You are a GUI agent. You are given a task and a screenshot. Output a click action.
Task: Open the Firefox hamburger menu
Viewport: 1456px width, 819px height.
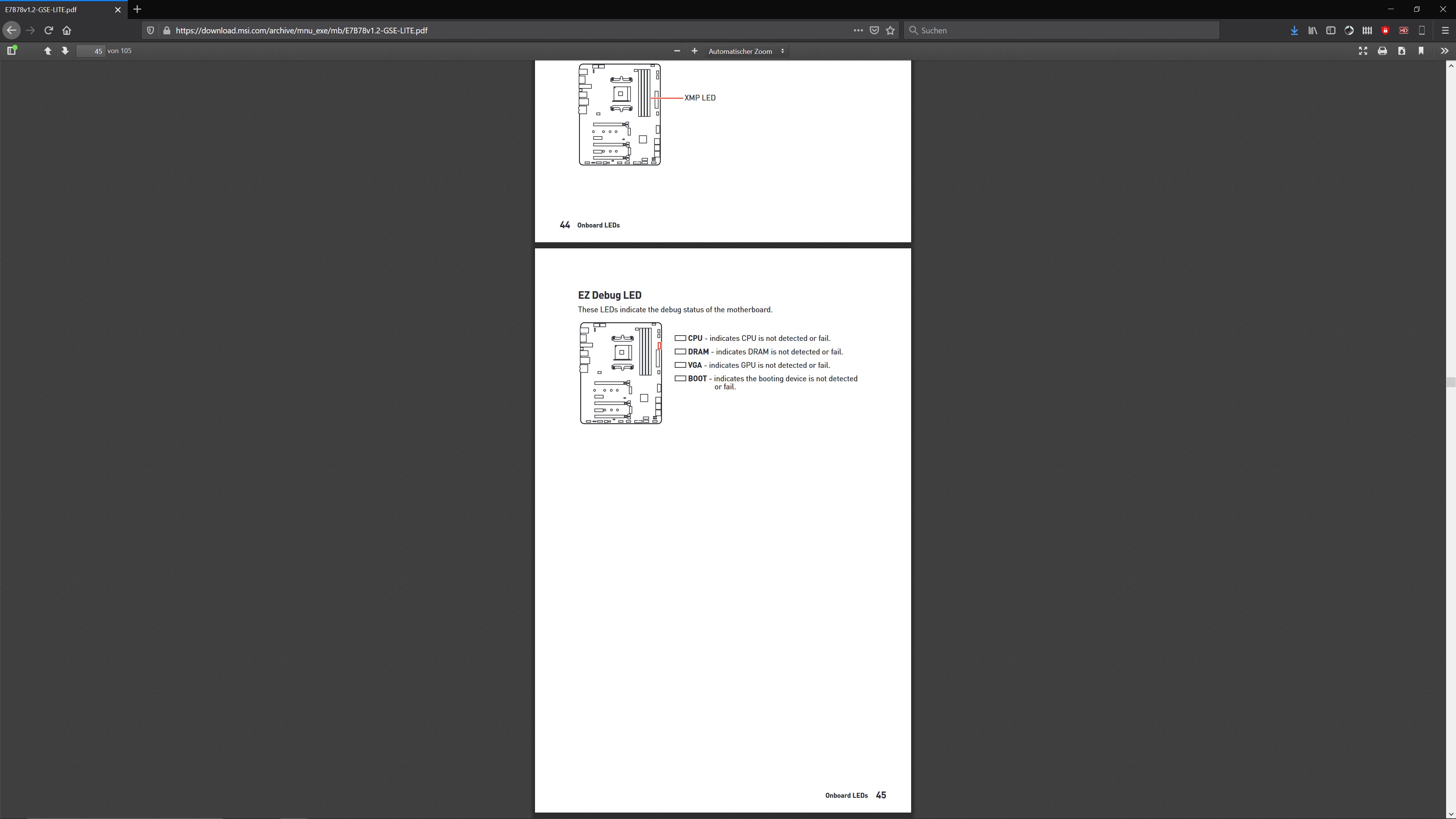[x=1445, y=30]
